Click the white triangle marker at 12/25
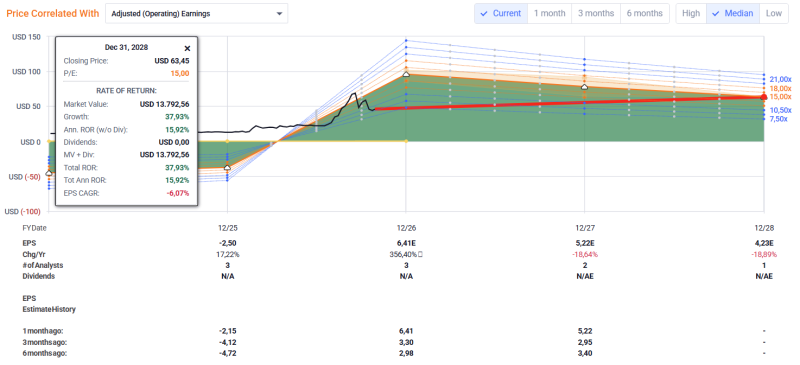 [227, 167]
